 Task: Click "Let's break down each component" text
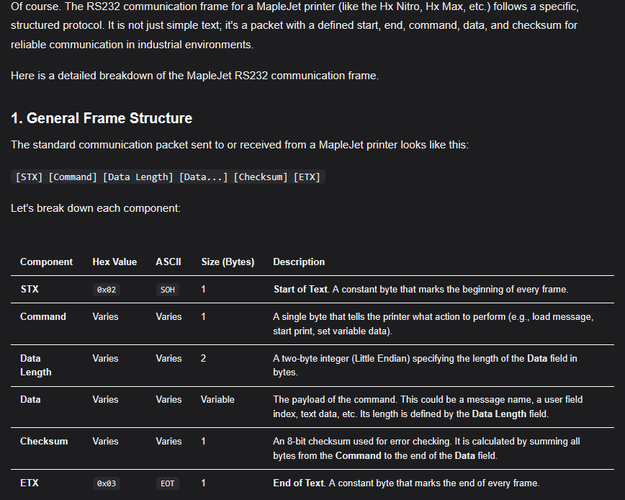coord(96,208)
